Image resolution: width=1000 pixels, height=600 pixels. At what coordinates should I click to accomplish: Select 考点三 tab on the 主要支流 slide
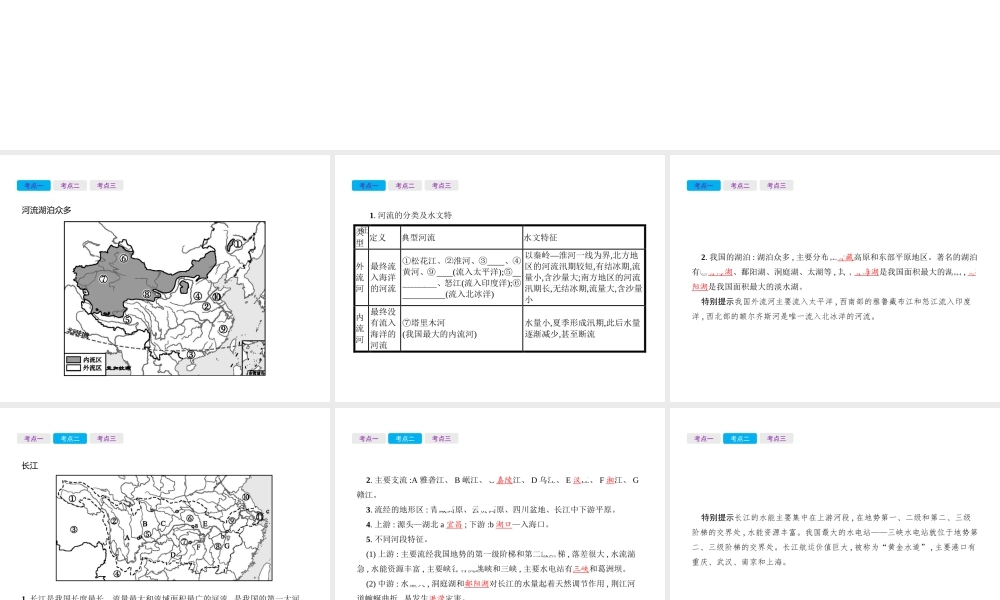441,439
